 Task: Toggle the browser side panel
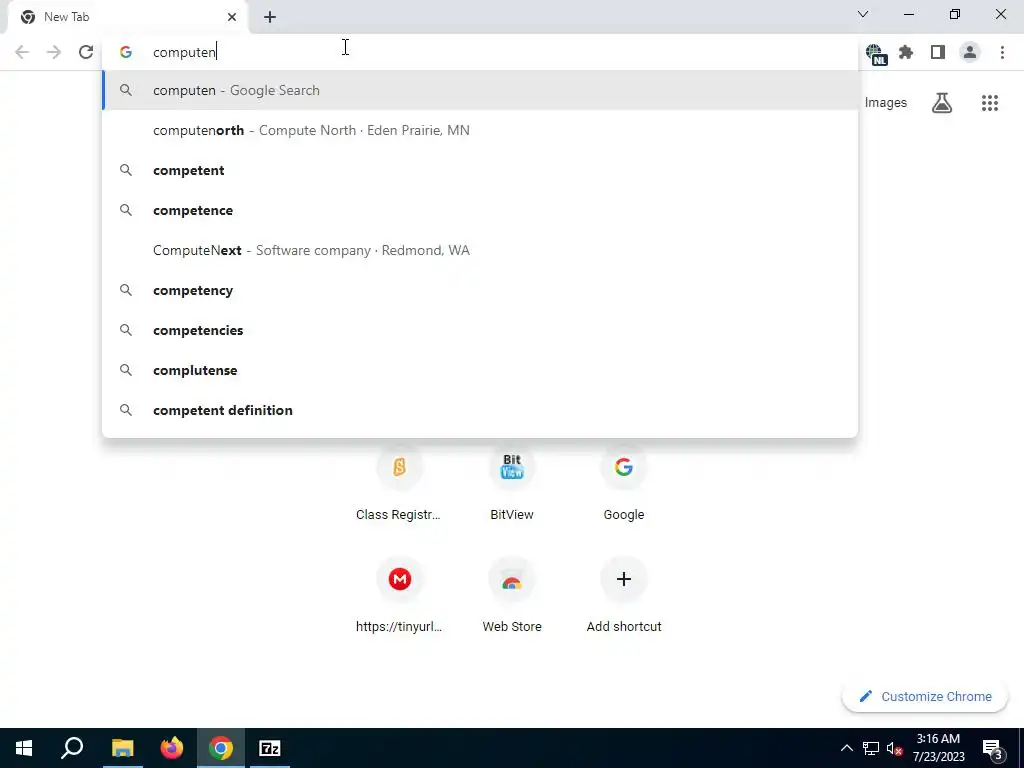938,52
